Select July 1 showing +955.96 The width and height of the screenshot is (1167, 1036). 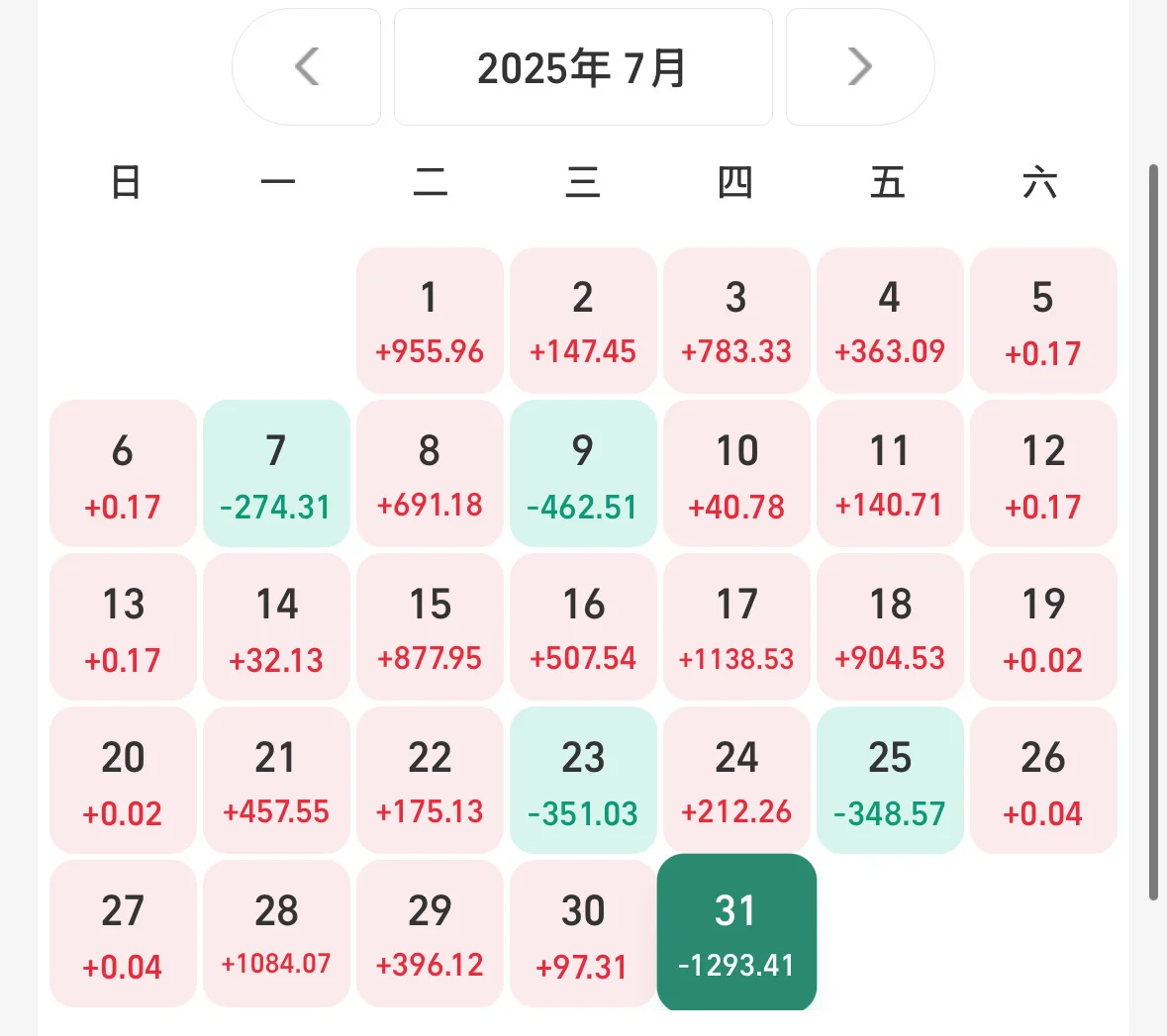click(430, 320)
